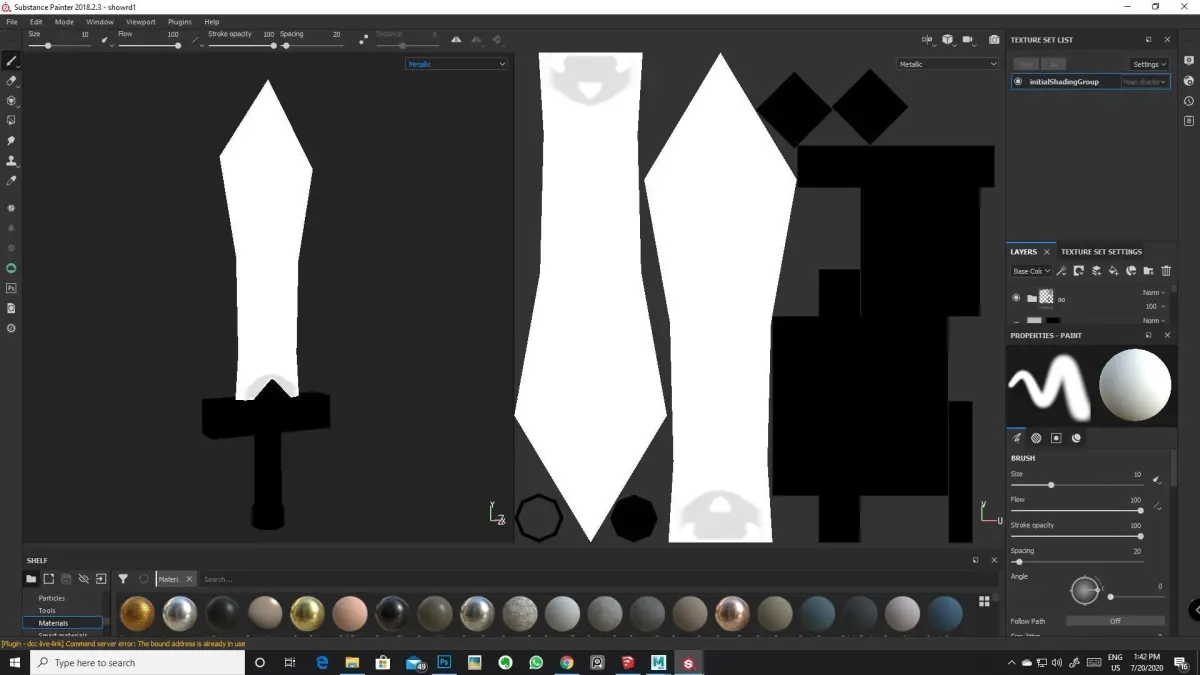
Task: Add a fill layer with bucket icon
Action: (1114, 271)
